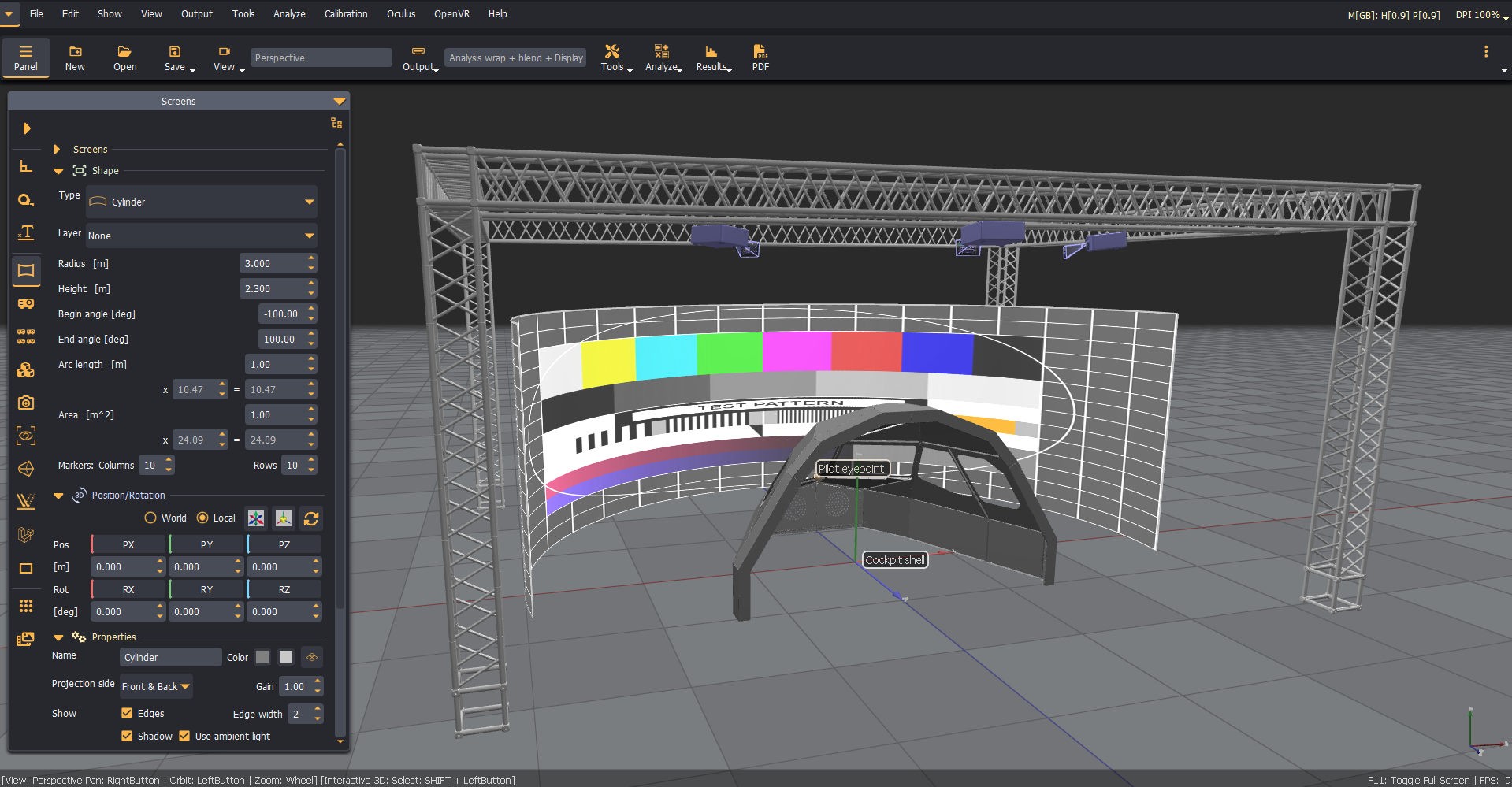Open the Layer None dropdown

202,236
